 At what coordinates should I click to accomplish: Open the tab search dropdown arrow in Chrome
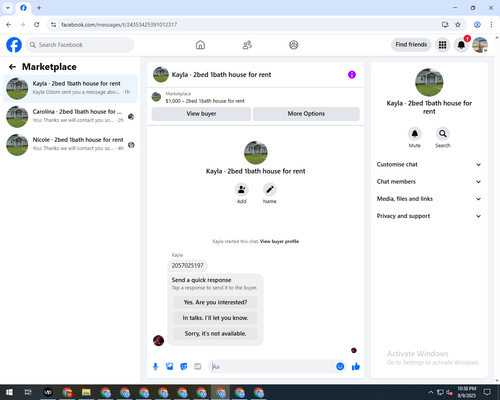[8, 8]
